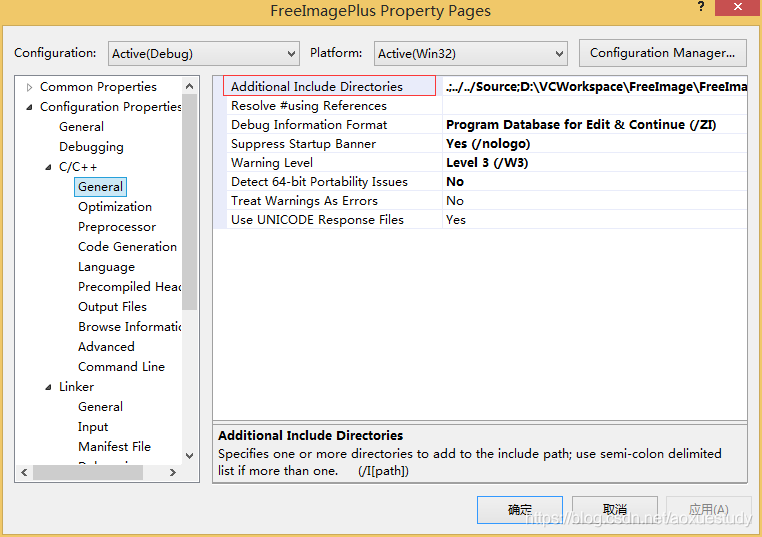
Task: Collapse the C/C++ tree node arrow
Action: coord(48,167)
